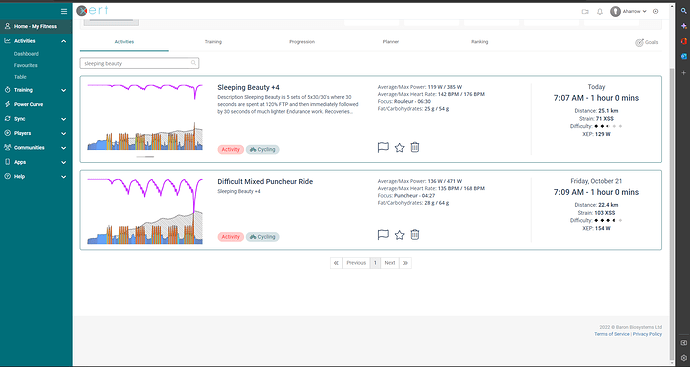Switch to the Ranking tab

tap(480, 42)
